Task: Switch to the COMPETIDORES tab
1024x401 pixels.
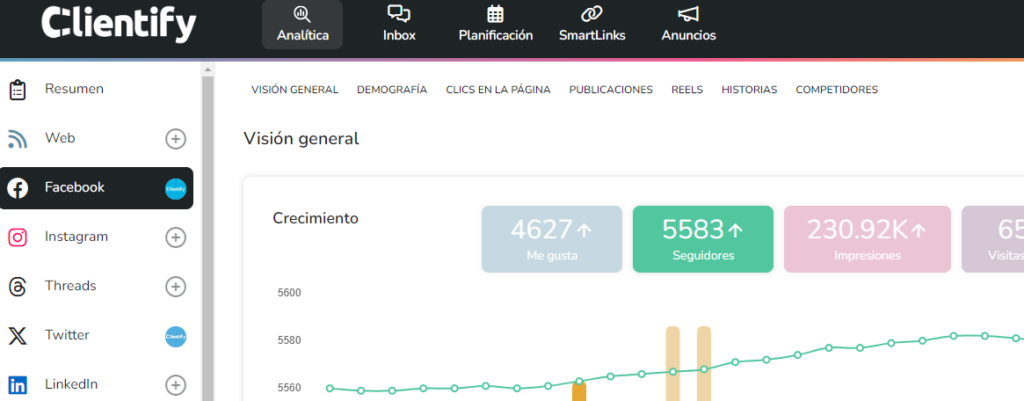Action: pyautogui.click(x=837, y=90)
